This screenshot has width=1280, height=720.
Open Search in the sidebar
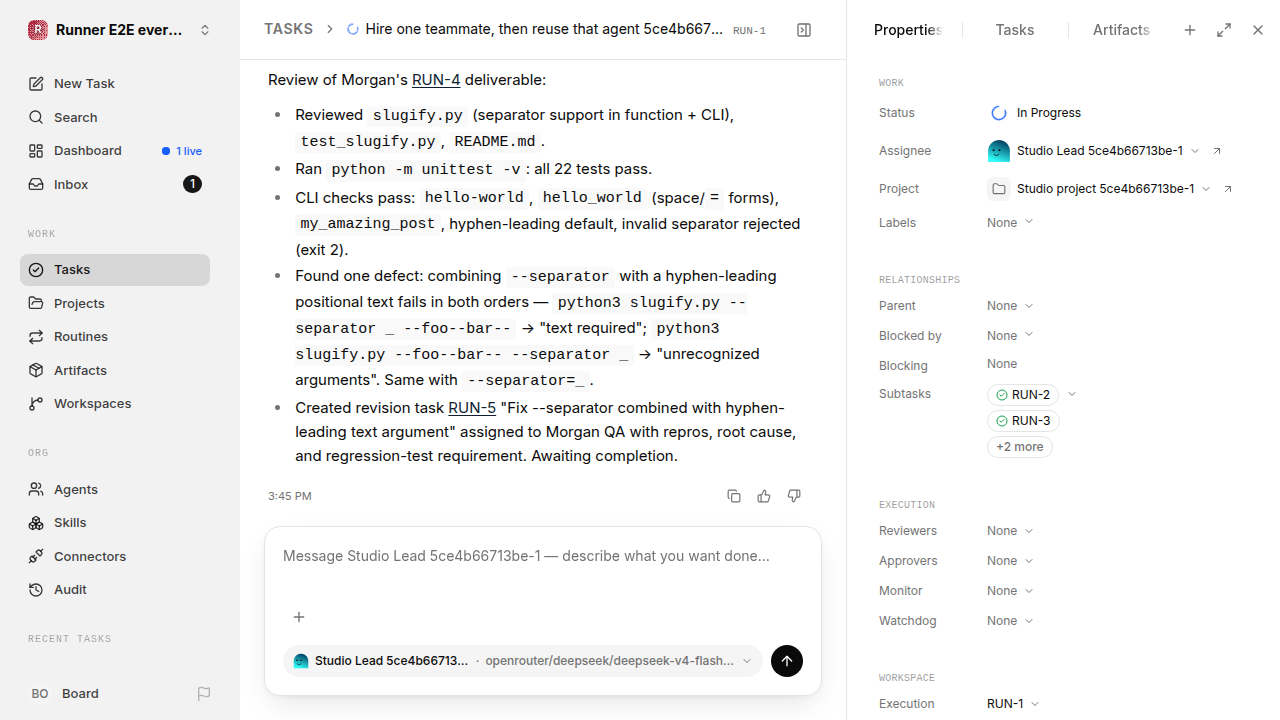(x=115, y=118)
